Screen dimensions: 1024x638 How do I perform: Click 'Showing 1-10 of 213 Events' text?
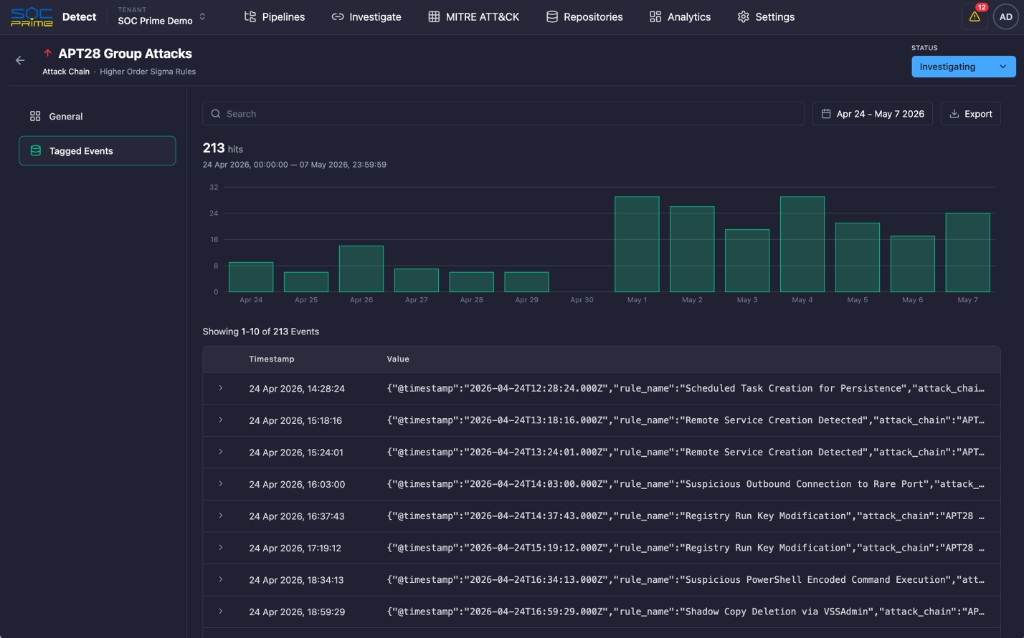click(x=261, y=332)
